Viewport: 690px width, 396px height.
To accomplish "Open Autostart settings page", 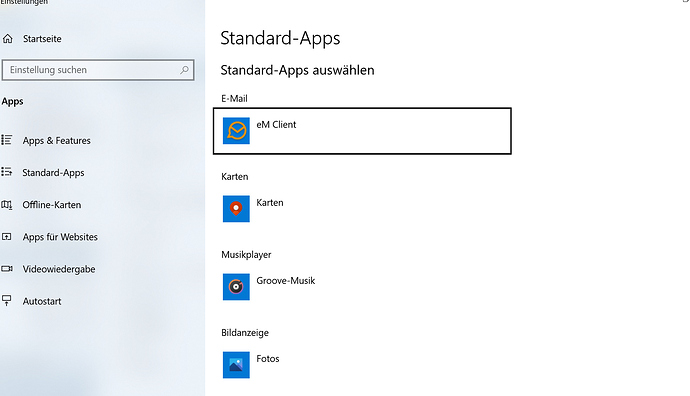I will 42,301.
